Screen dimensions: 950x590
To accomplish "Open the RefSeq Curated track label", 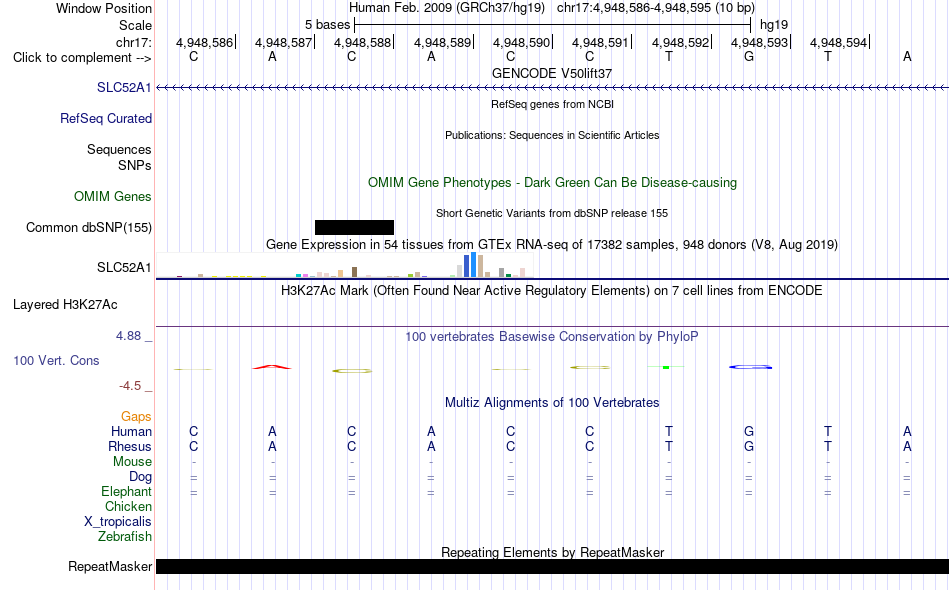I will click(106, 119).
